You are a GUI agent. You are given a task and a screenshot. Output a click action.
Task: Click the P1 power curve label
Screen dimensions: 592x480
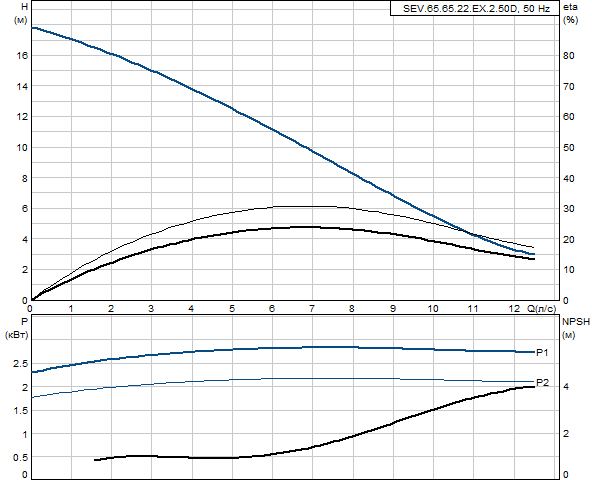[542, 352]
